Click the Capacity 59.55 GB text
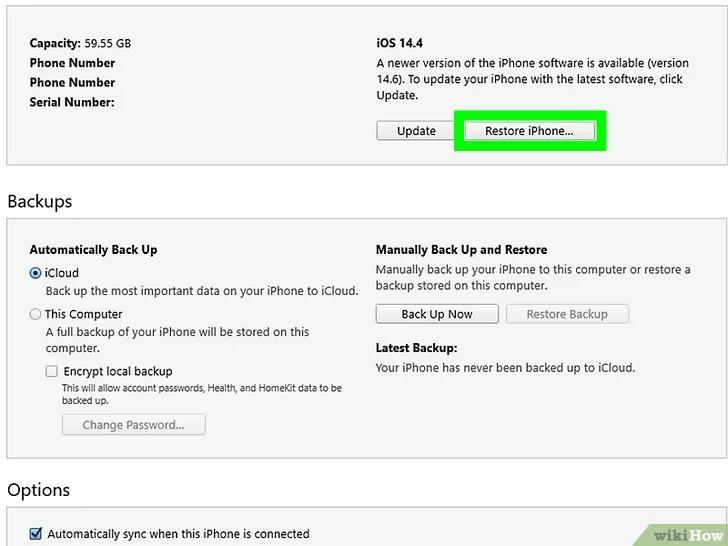The width and height of the screenshot is (728, 546). pos(80,43)
